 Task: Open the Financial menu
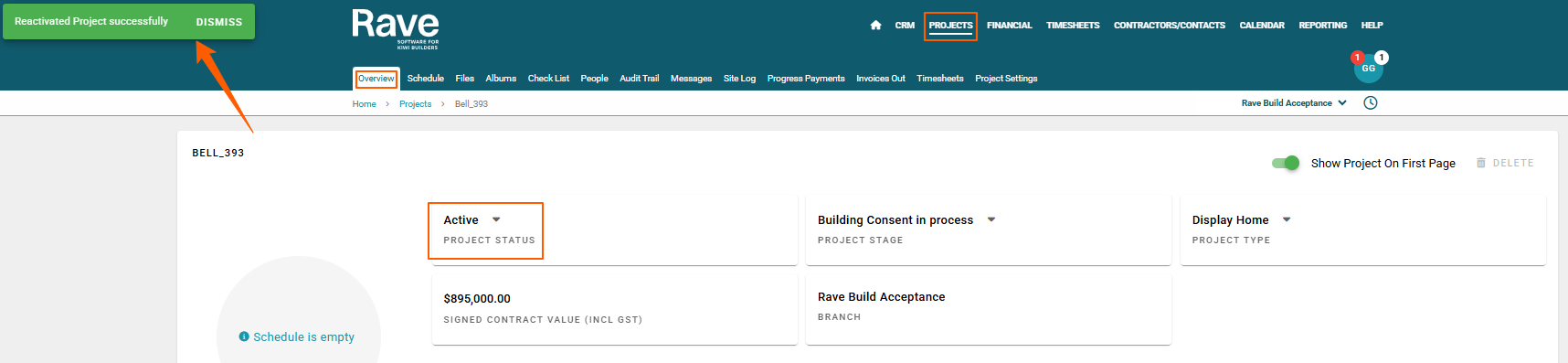1009,26
